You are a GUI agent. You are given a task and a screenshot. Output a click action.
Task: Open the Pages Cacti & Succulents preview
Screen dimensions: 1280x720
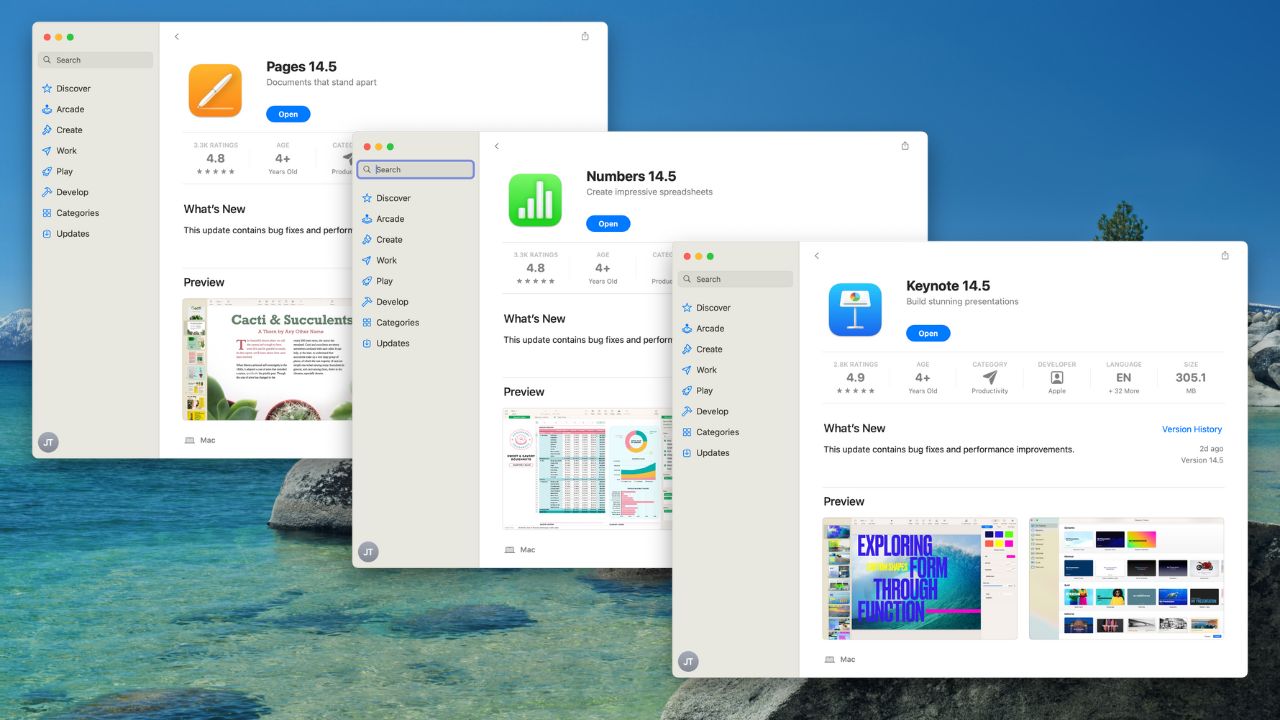point(267,359)
